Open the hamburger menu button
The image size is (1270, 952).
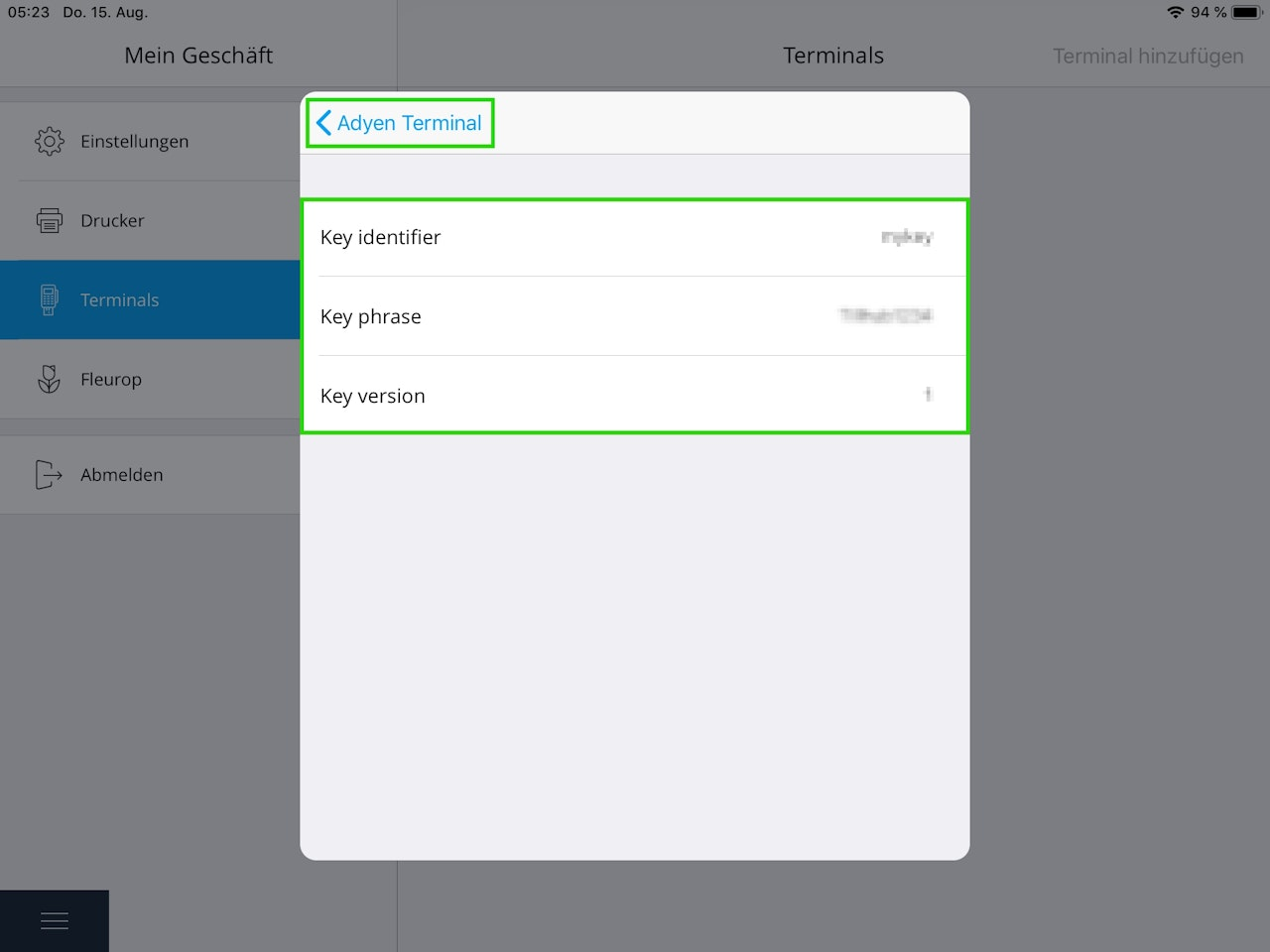[x=55, y=921]
